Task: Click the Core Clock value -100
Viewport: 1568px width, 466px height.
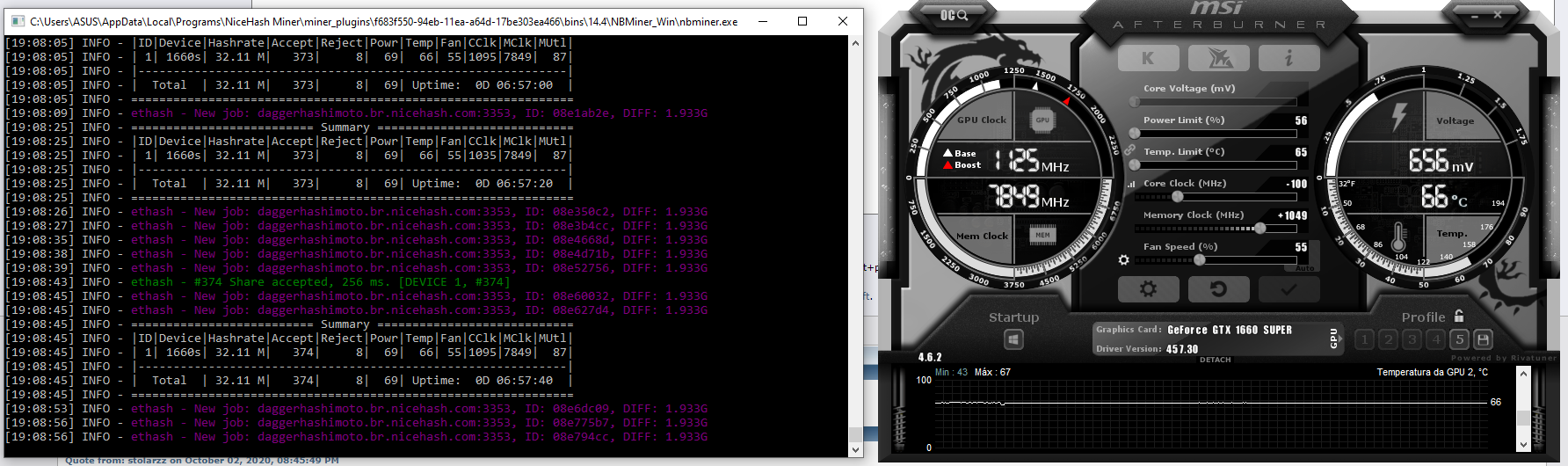Action: pos(1296,184)
